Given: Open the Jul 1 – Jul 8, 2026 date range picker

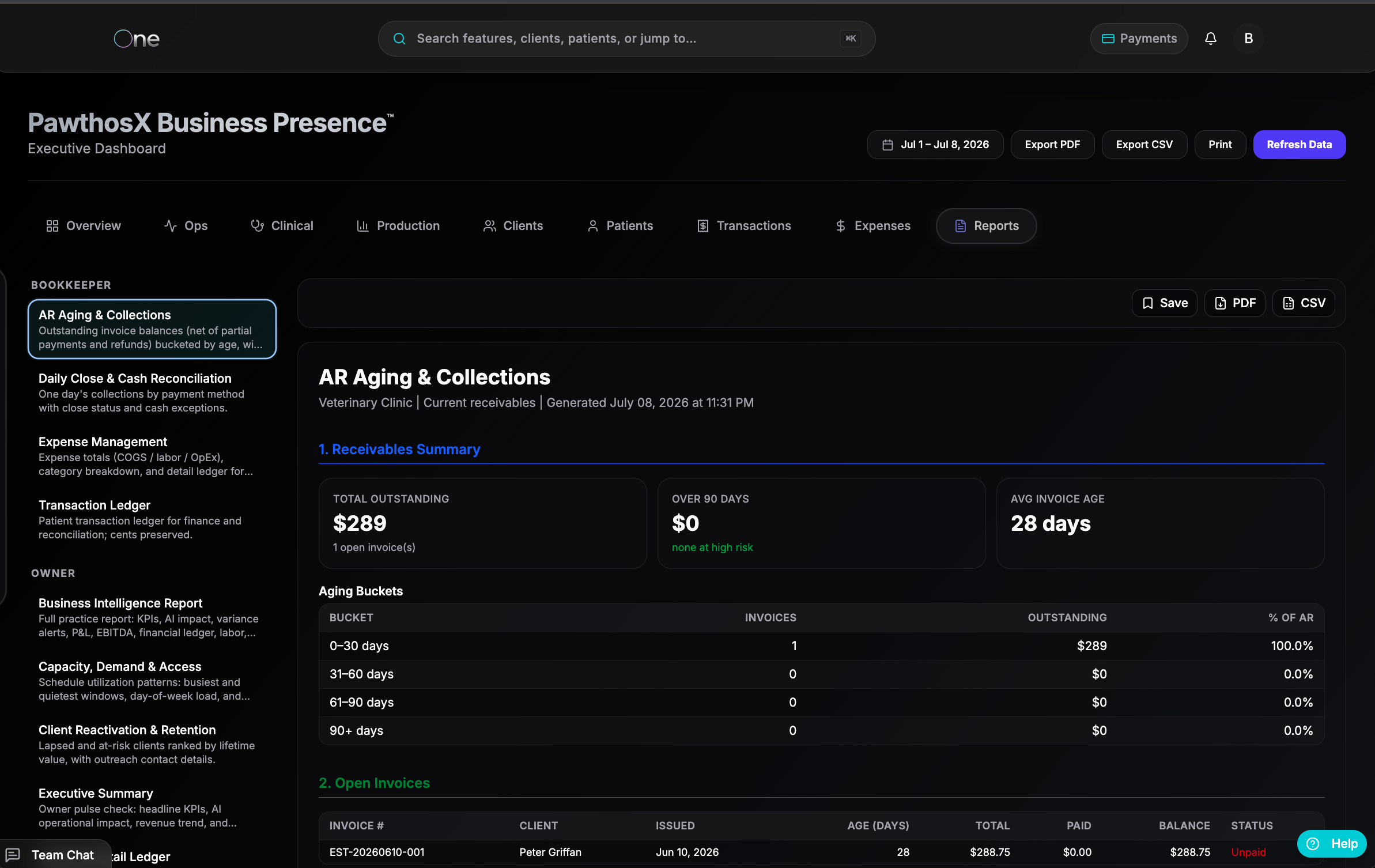Looking at the screenshot, I should [935, 145].
